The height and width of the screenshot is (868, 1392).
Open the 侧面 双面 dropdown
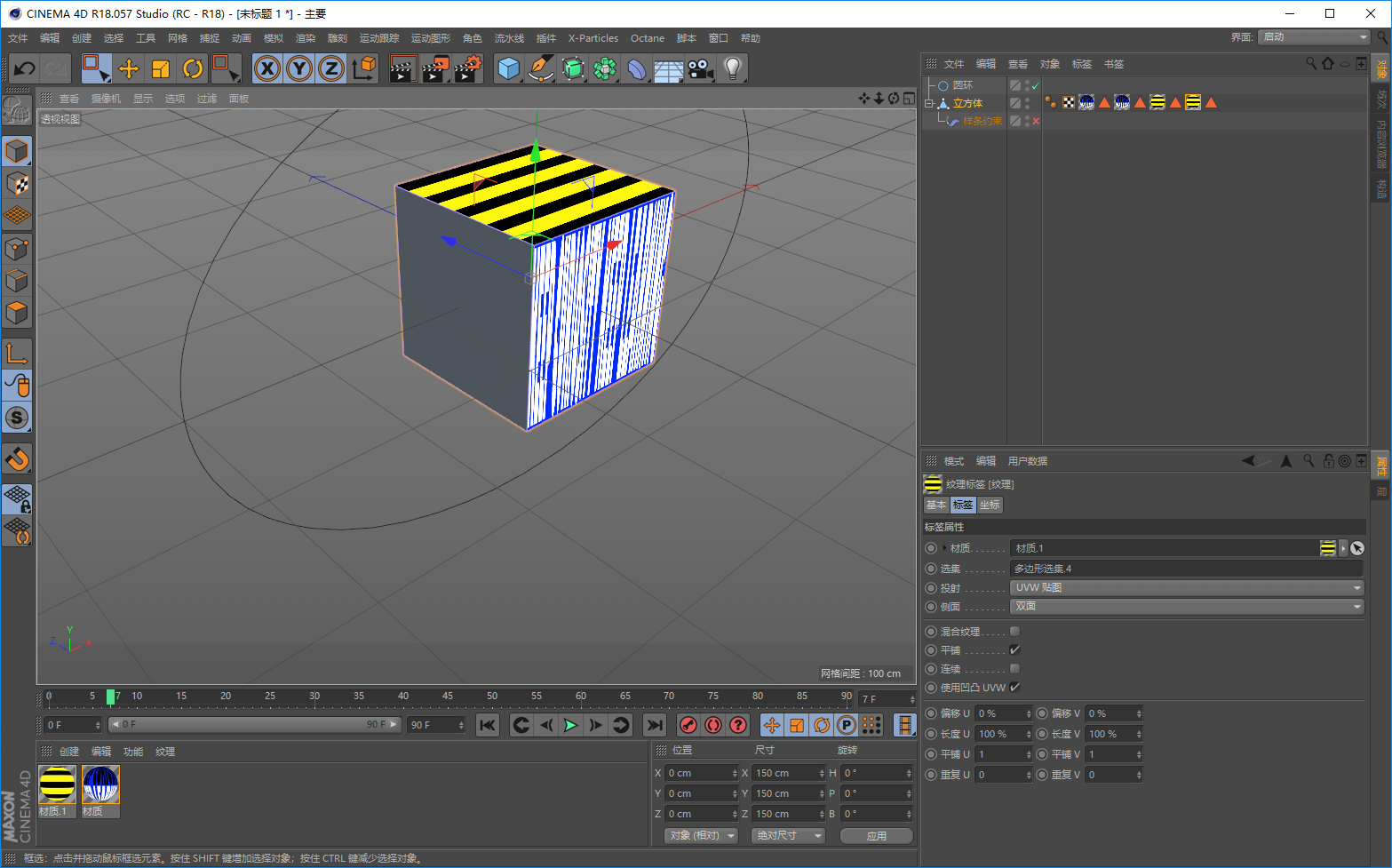(x=1187, y=606)
